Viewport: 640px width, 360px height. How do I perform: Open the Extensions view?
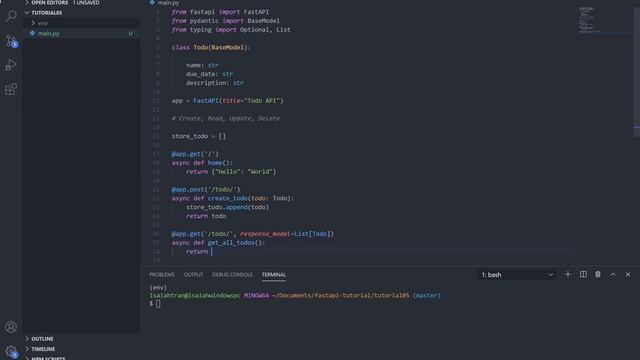(x=11, y=89)
